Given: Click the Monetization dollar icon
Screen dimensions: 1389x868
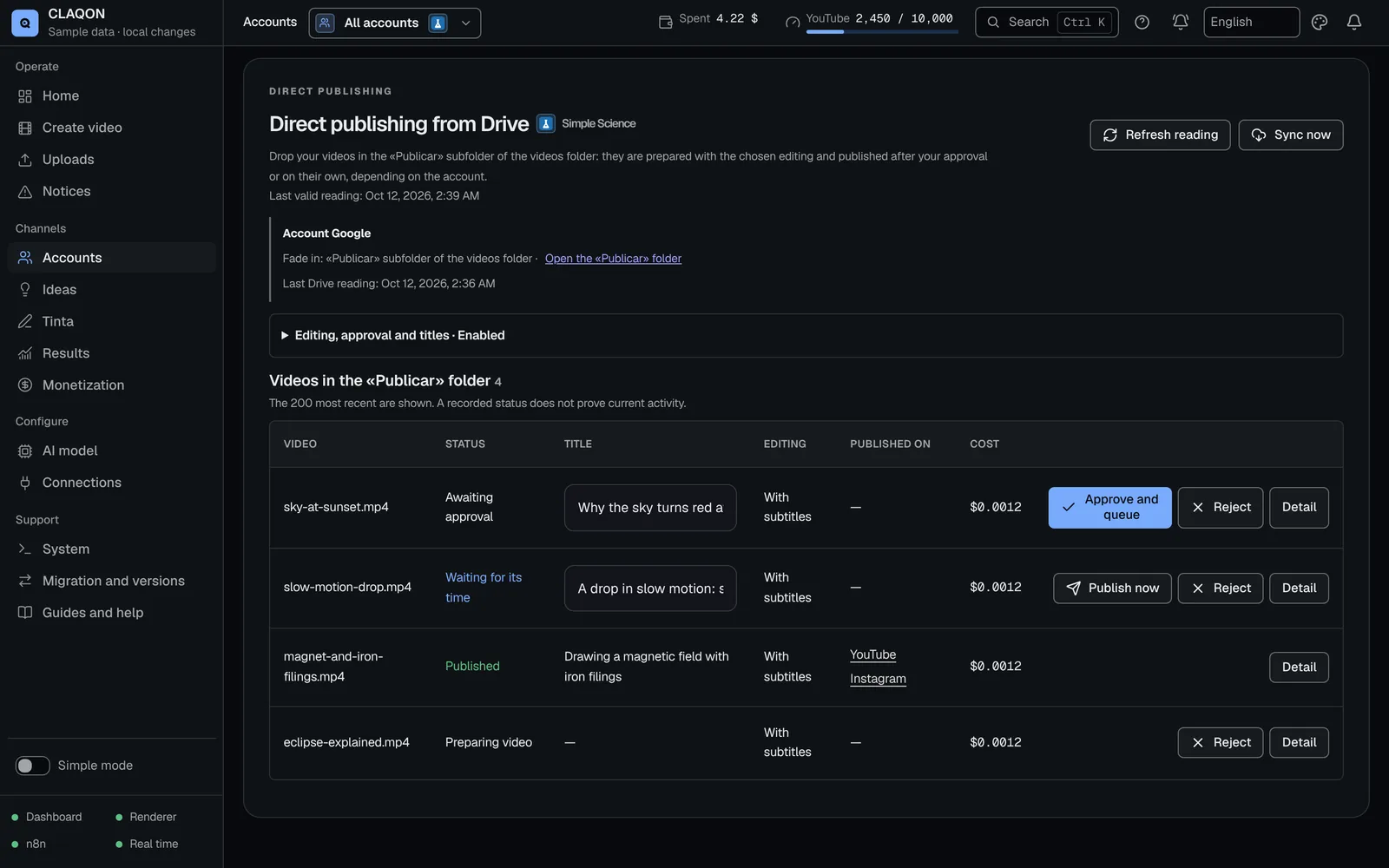Looking at the screenshot, I should (x=25, y=385).
